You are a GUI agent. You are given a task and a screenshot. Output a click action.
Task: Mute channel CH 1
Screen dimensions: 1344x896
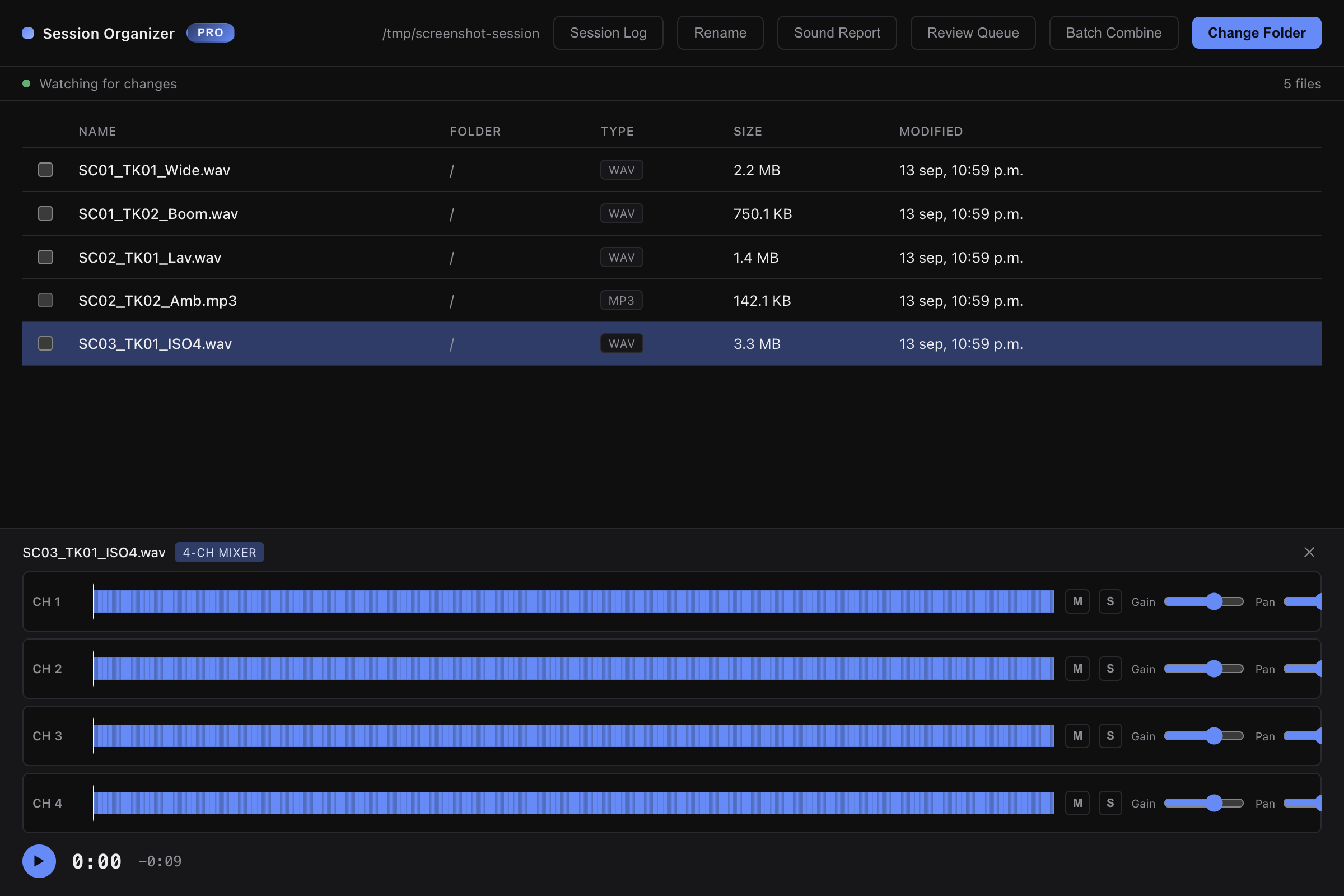1077,601
